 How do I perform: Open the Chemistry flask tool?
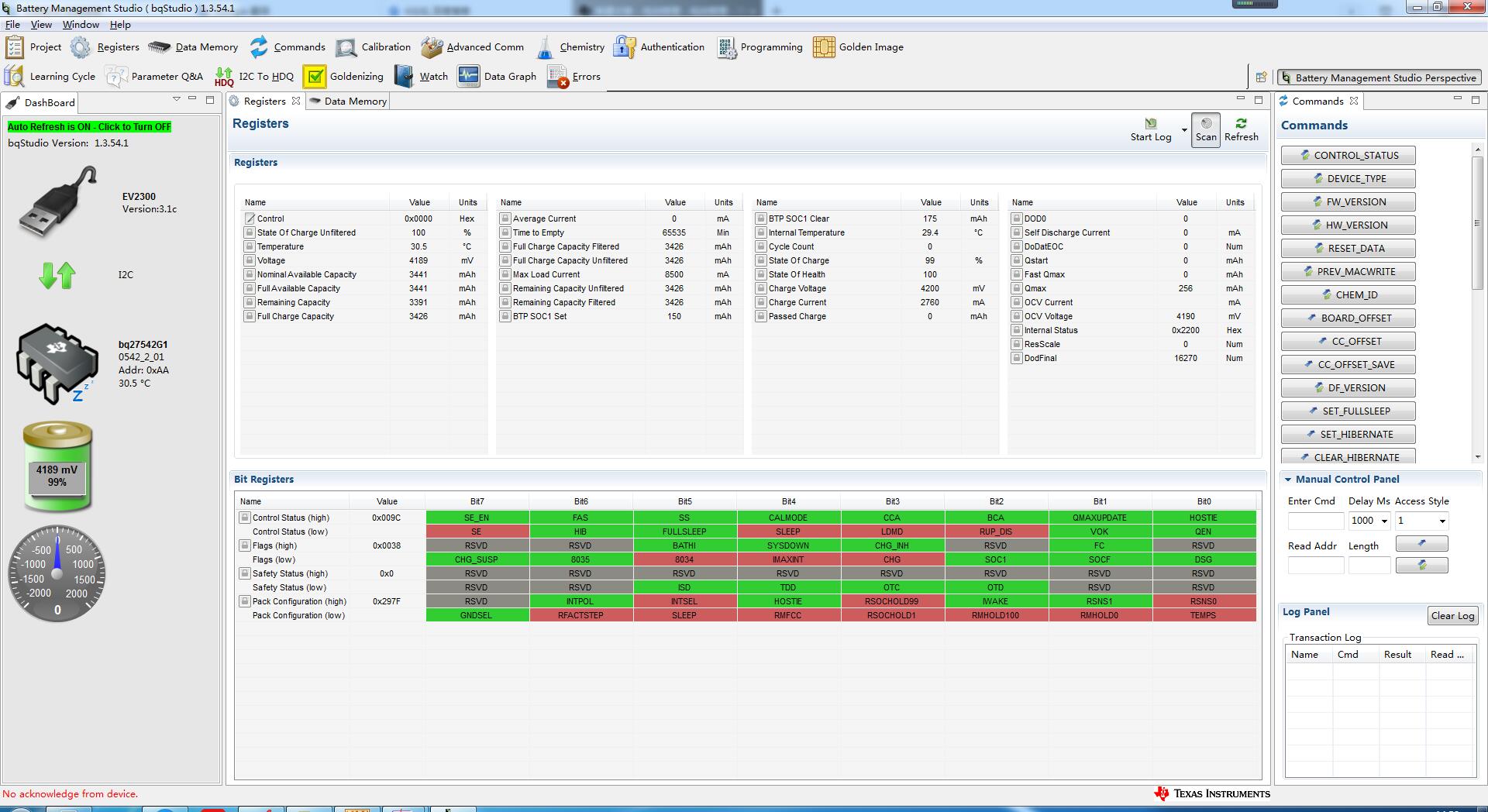[570, 47]
